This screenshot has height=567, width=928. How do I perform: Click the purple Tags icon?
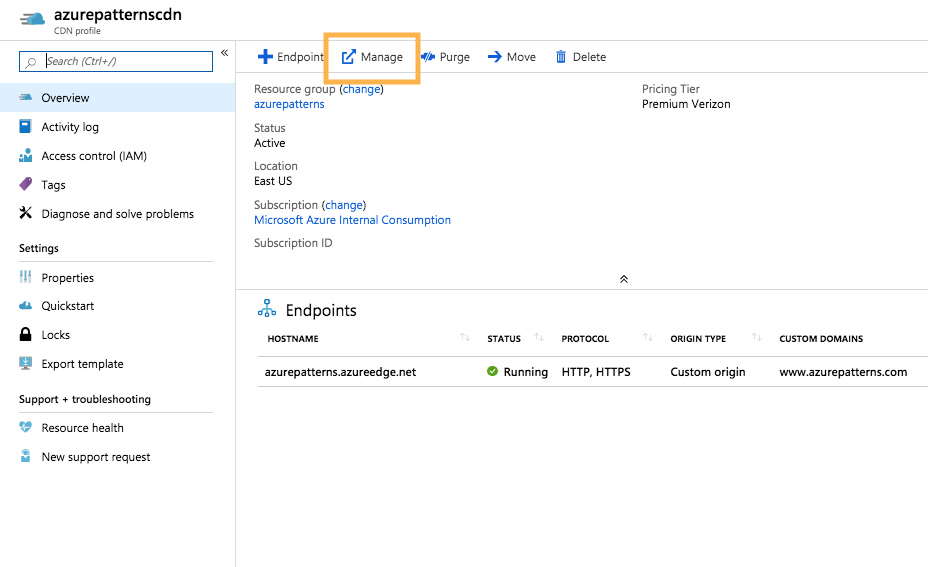pos(25,184)
